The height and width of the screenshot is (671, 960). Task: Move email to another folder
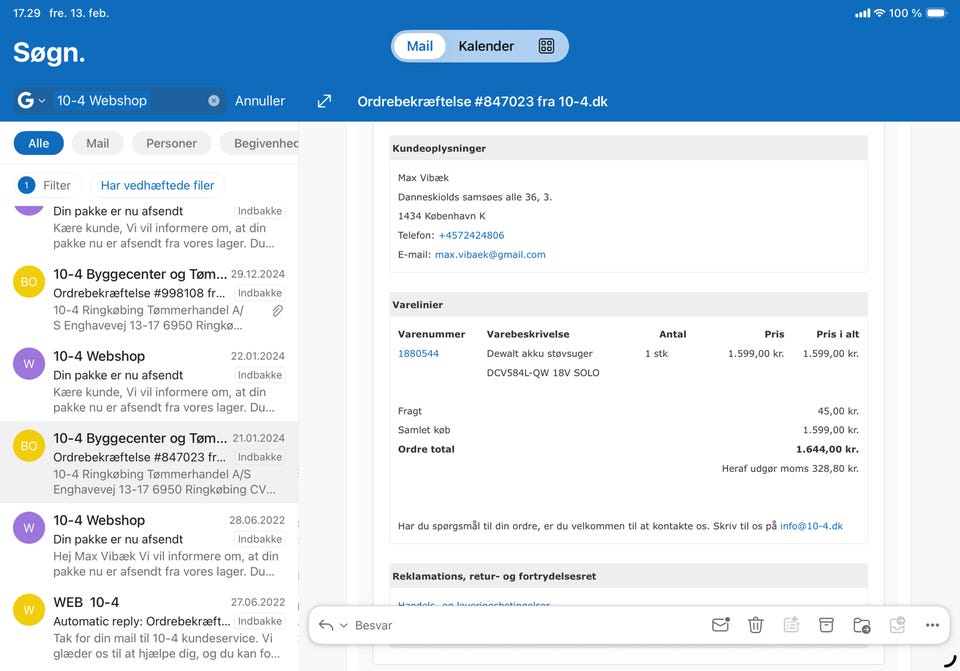pos(861,625)
